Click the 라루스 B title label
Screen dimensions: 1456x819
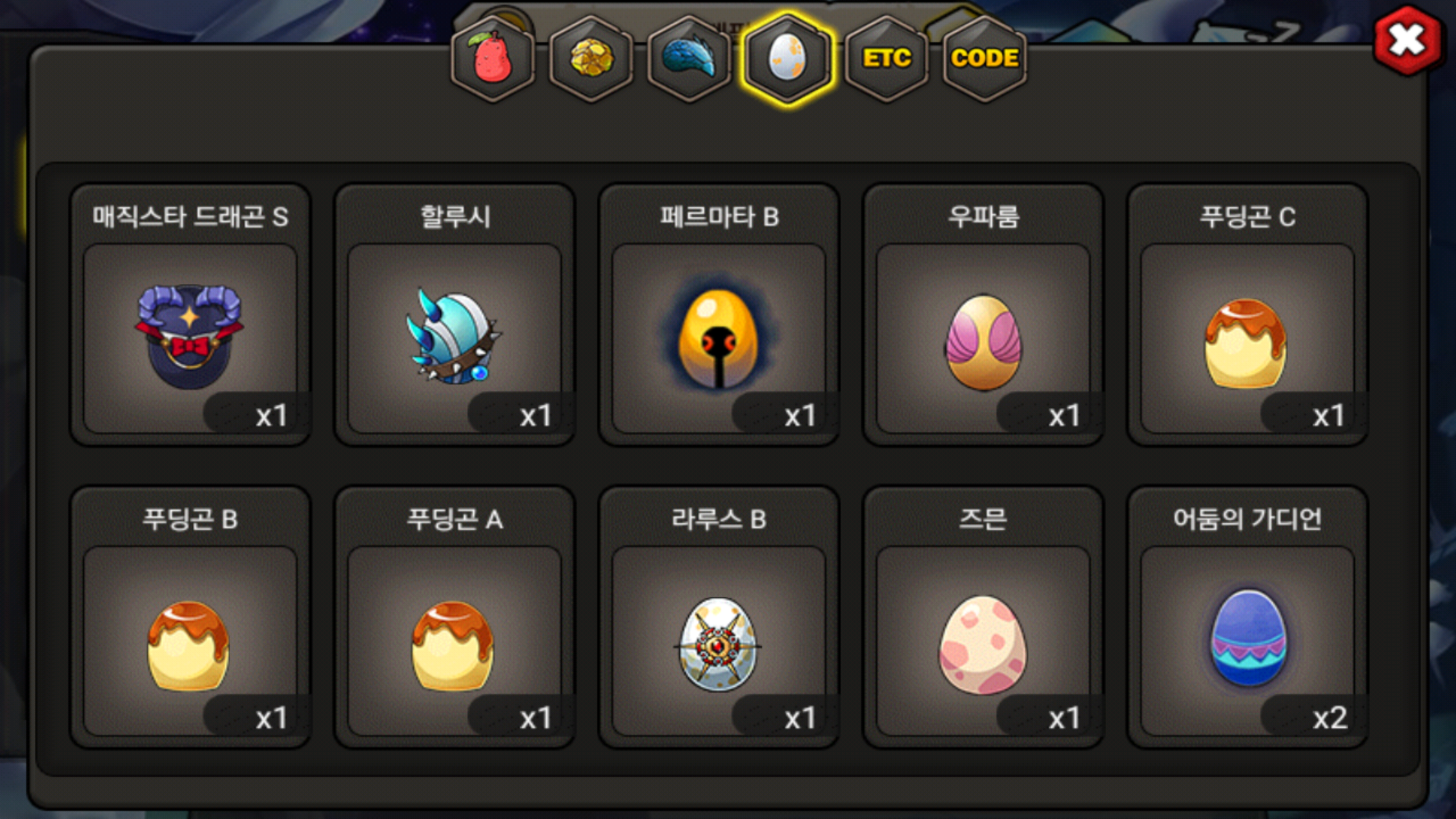(x=719, y=519)
